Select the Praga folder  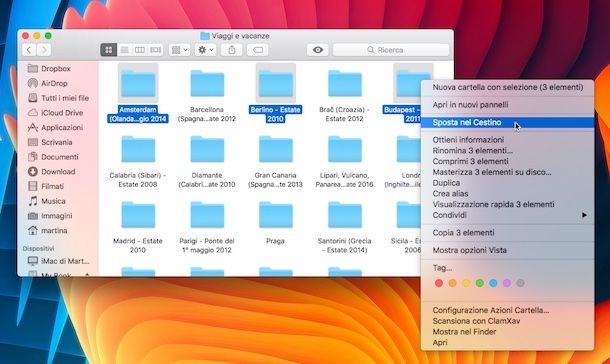coord(275,215)
